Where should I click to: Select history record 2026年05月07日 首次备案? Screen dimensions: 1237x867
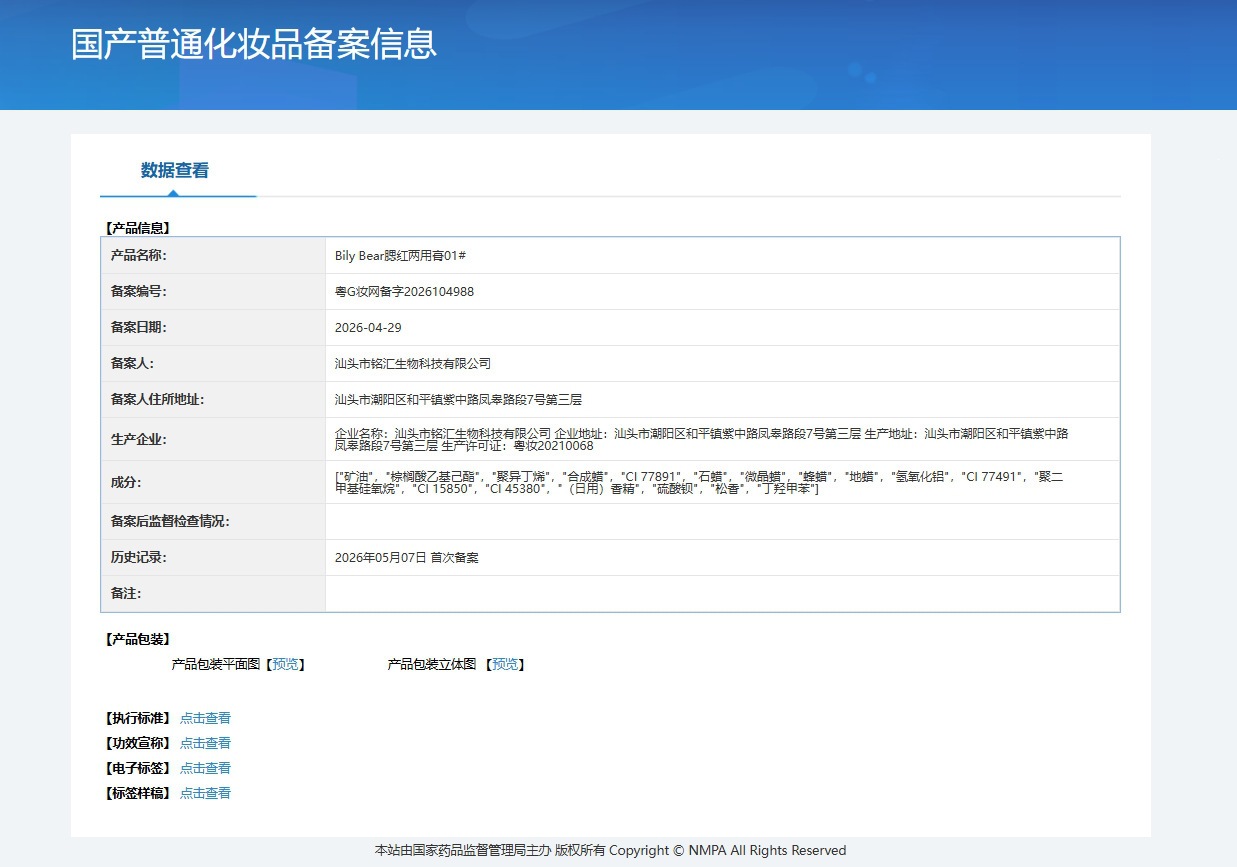[x=407, y=558]
